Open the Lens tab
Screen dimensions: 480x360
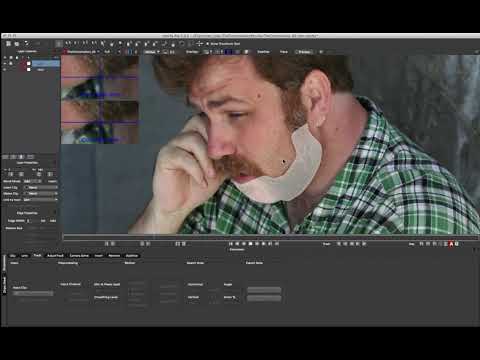[25, 256]
